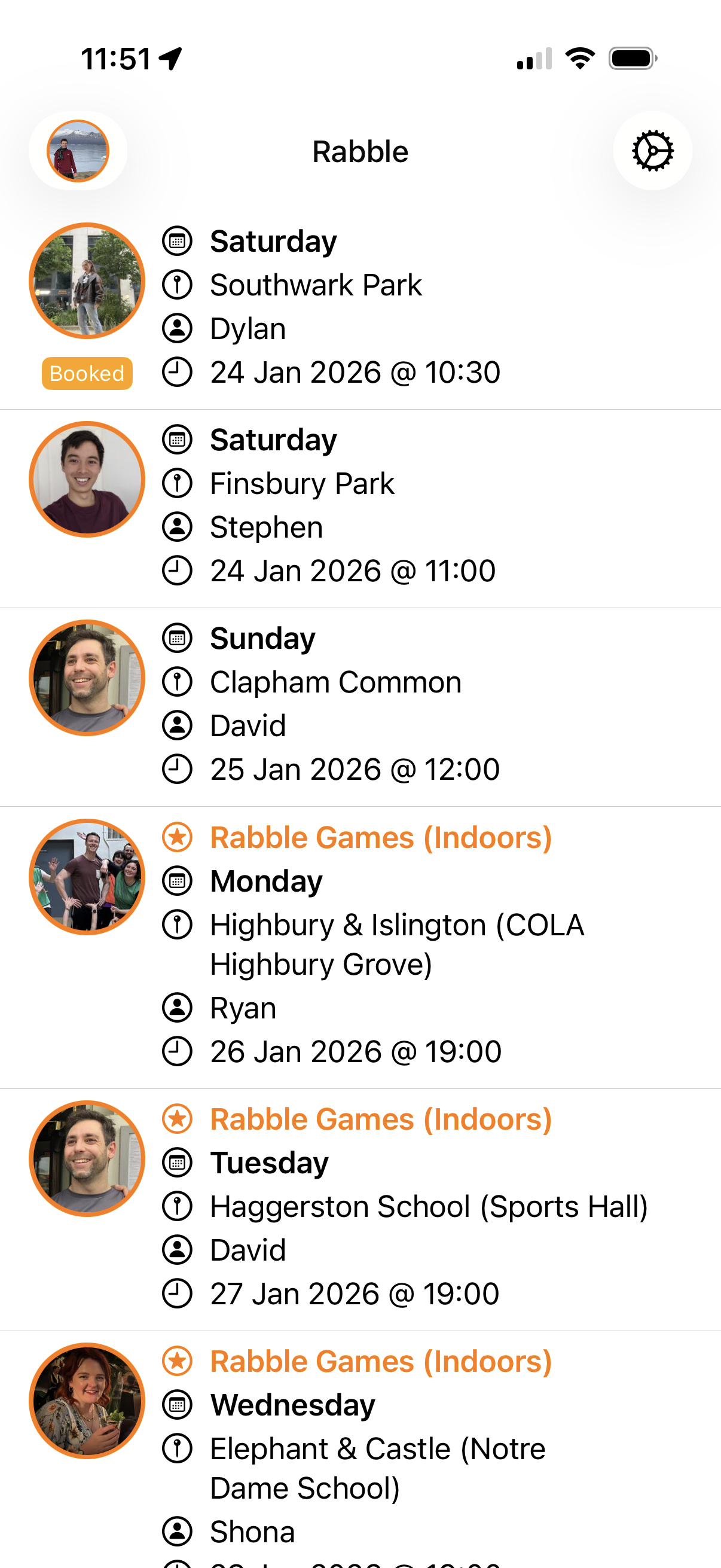The width and height of the screenshot is (721, 1568).
Task: Tap the profile avatar in the header
Action: (x=78, y=150)
